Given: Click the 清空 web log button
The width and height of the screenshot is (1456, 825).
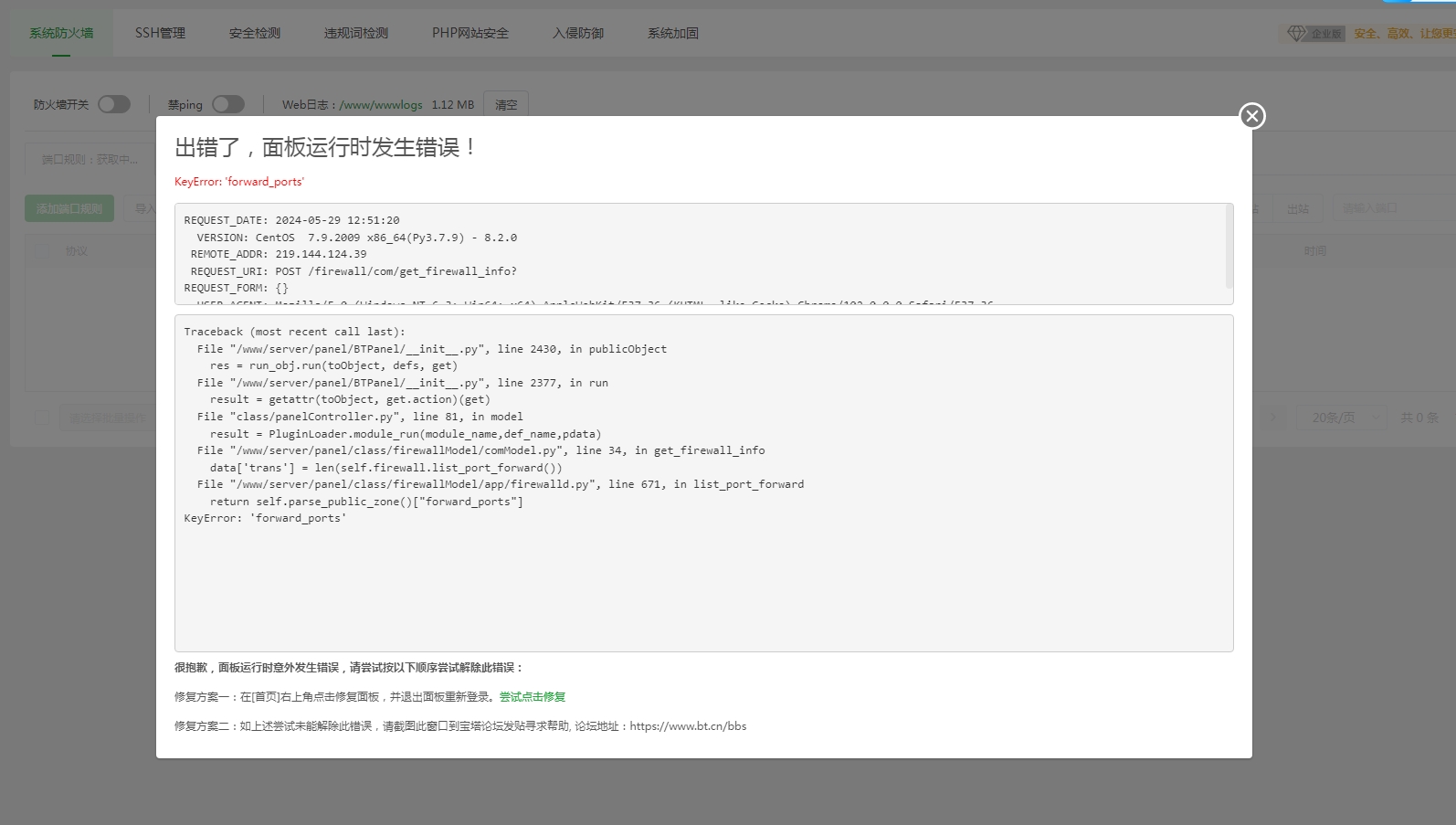Looking at the screenshot, I should (506, 104).
